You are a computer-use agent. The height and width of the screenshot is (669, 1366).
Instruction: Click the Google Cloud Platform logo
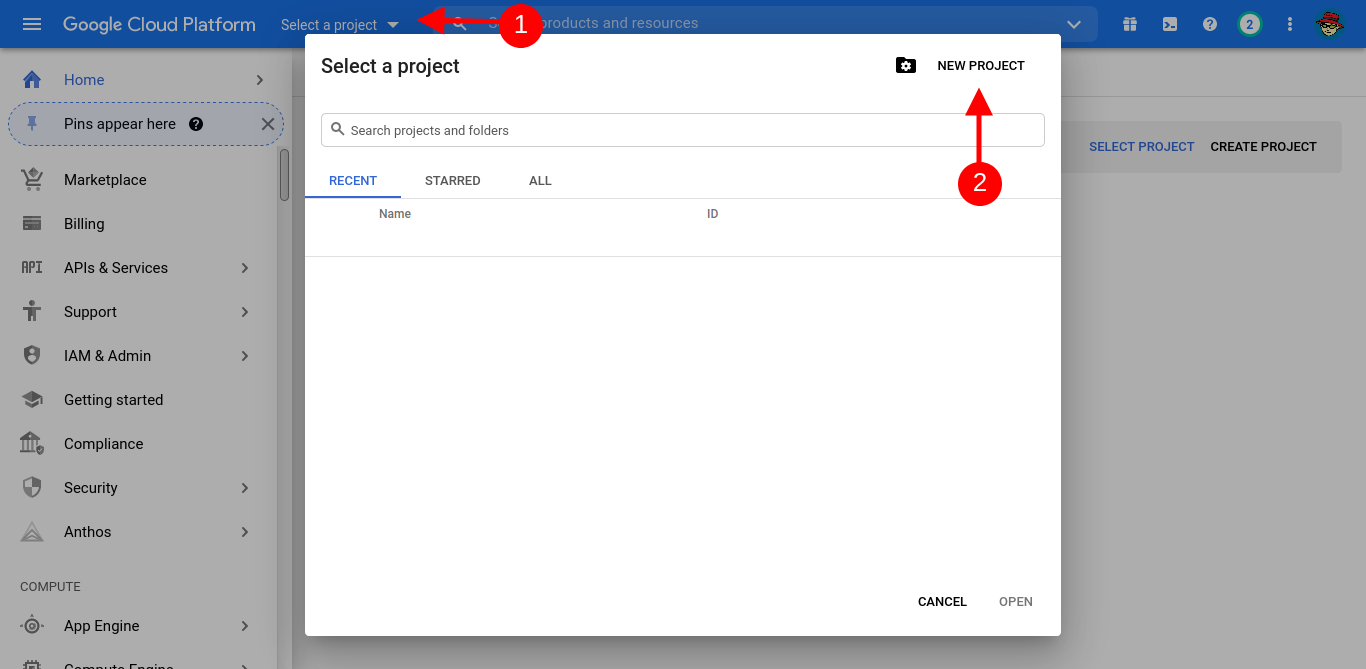click(x=159, y=24)
